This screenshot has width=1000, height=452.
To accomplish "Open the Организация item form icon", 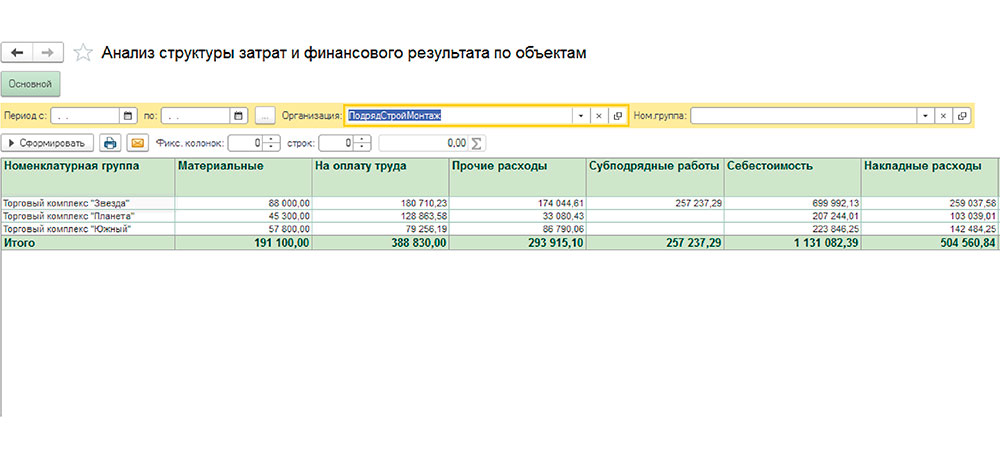I will (x=618, y=115).
